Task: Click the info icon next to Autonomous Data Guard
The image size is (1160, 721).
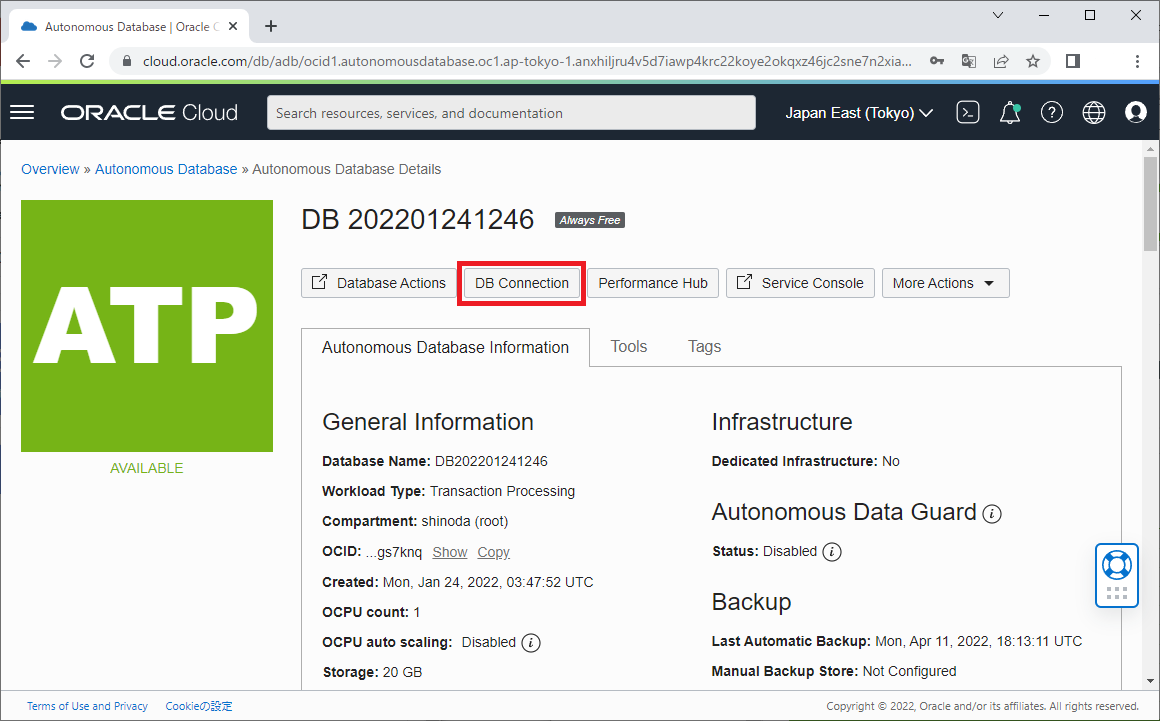Action: point(992,513)
